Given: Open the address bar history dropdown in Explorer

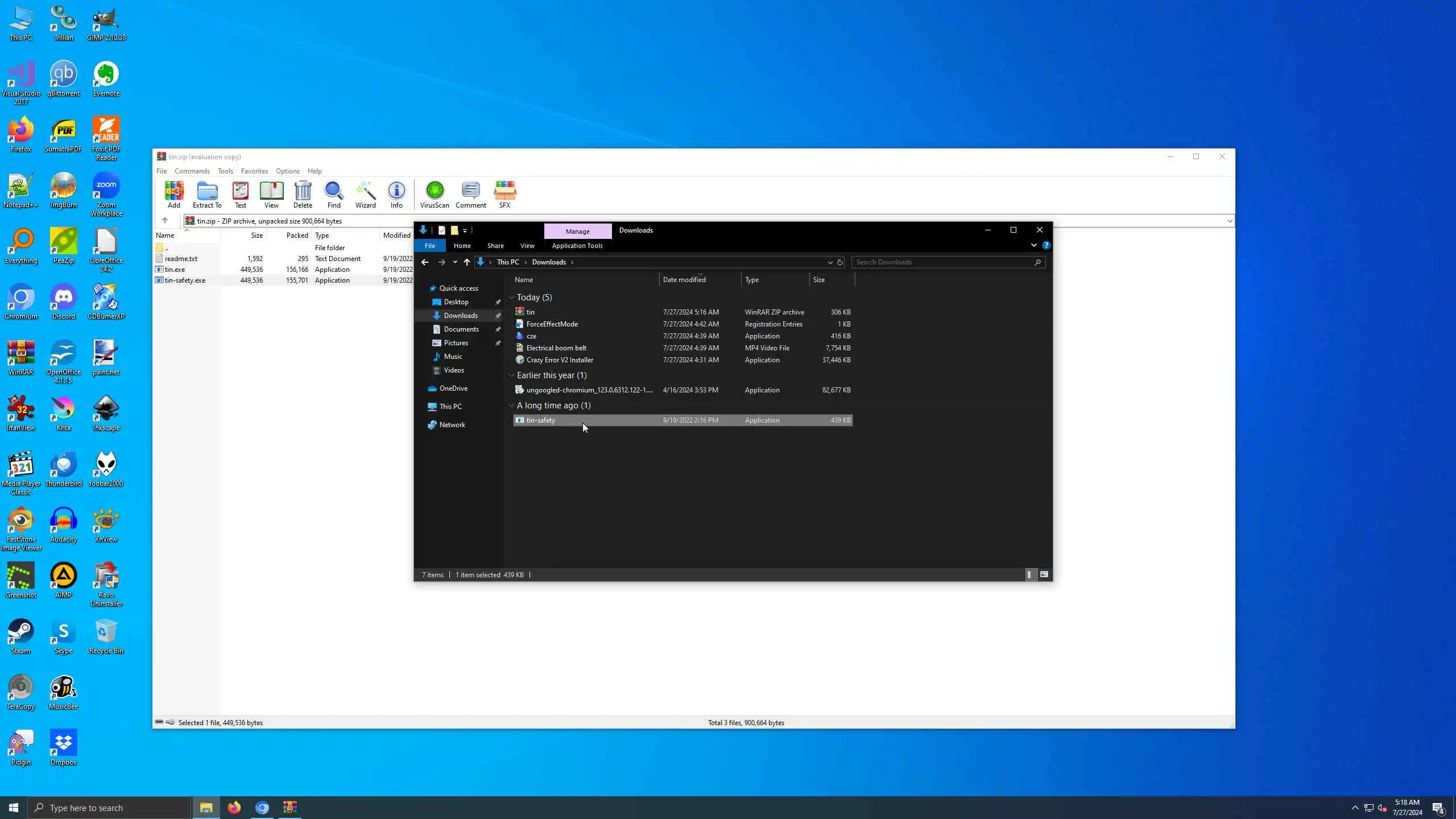Looking at the screenshot, I should coord(830,262).
